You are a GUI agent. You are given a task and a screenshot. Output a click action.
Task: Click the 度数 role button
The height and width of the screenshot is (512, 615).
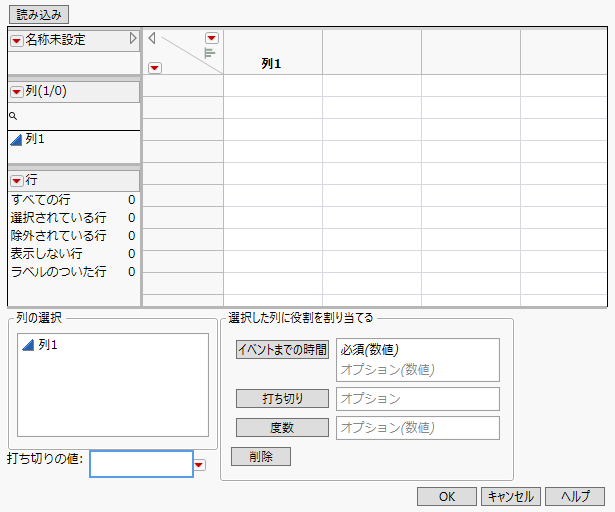(x=282, y=428)
